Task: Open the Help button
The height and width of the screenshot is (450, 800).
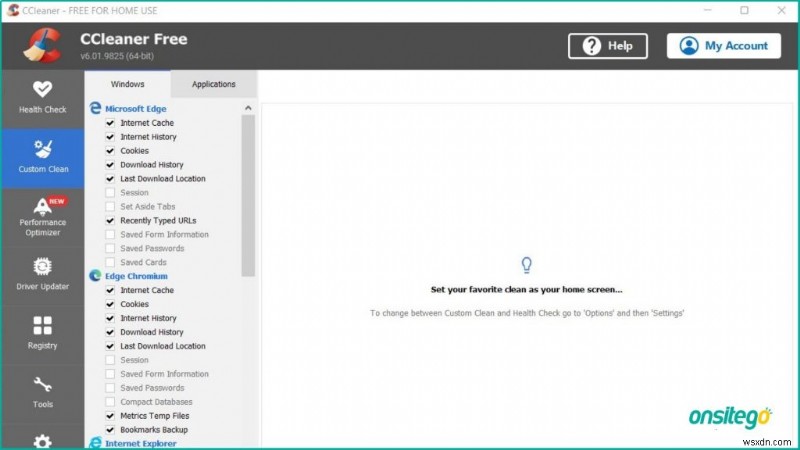Action: (x=608, y=46)
